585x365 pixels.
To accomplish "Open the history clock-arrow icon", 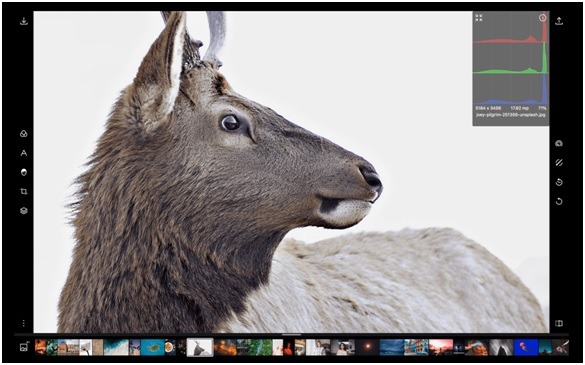I will pyautogui.click(x=559, y=182).
